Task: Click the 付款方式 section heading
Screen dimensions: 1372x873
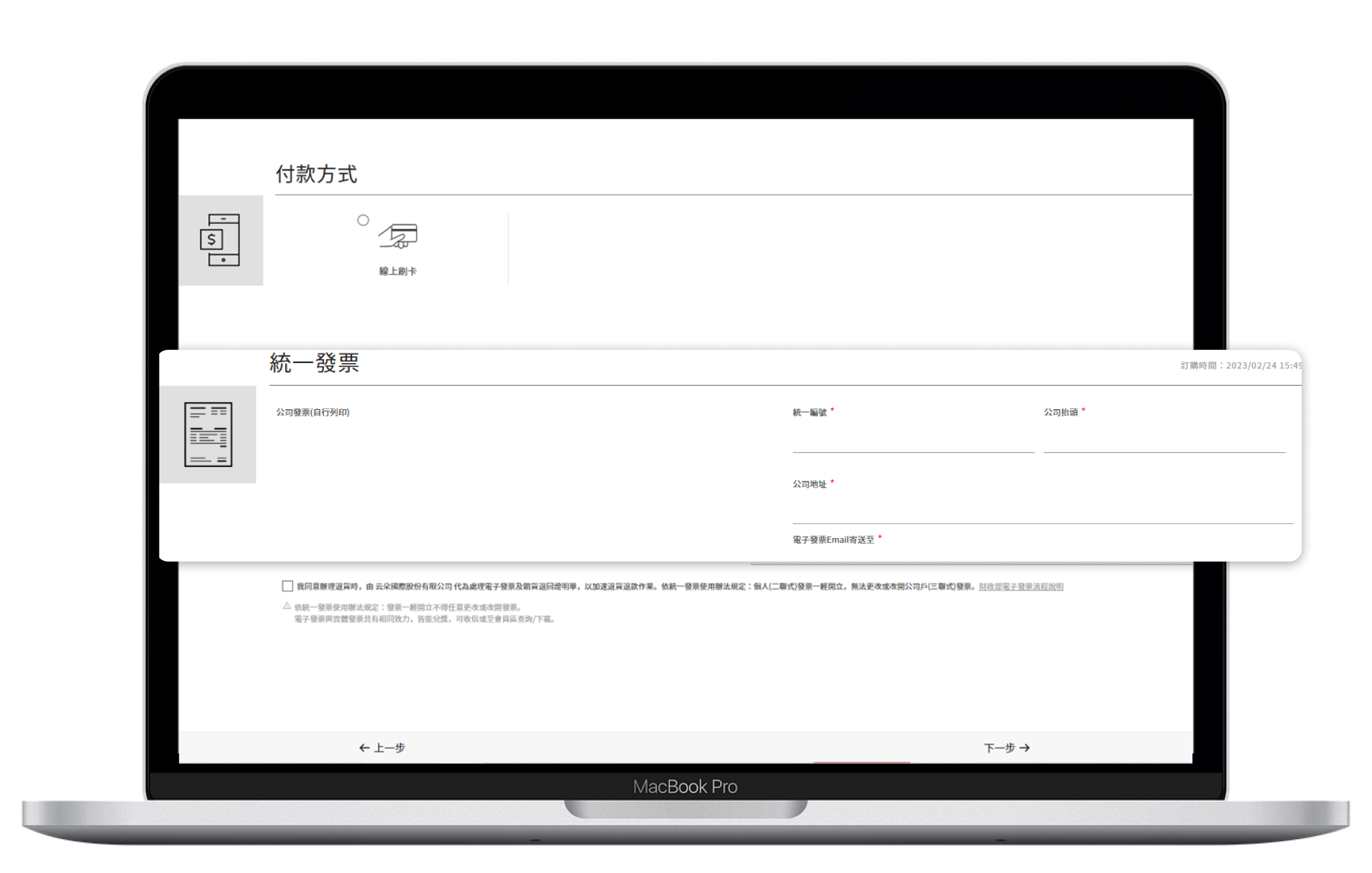Action: [316, 174]
